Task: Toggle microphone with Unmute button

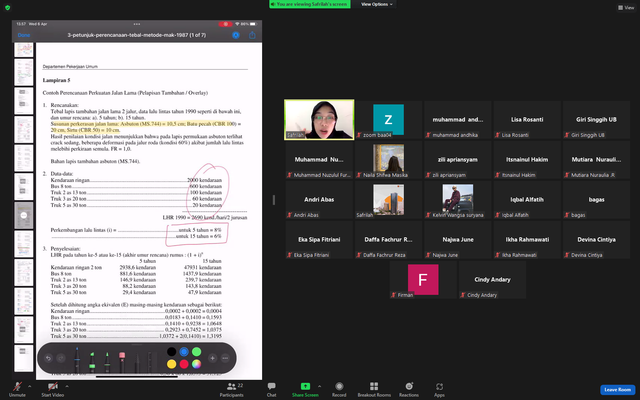Action: (17, 390)
